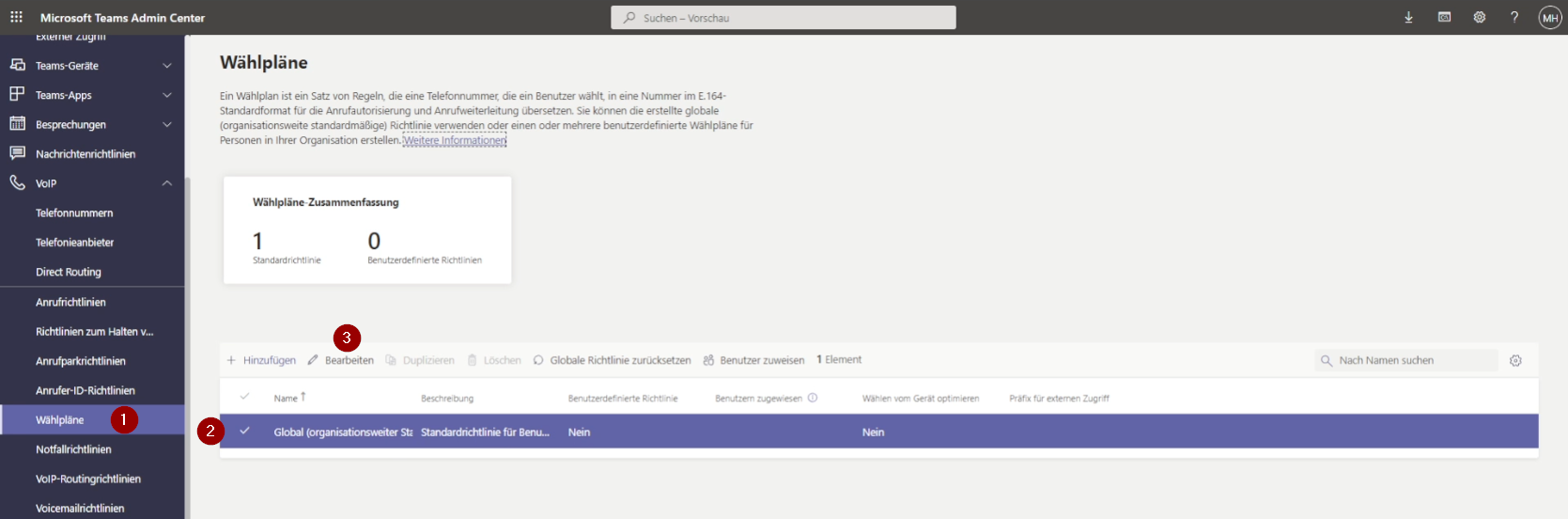The width and height of the screenshot is (1568, 519).
Task: Click the Nachrichtenrichtlinien chat icon
Action: point(17,152)
